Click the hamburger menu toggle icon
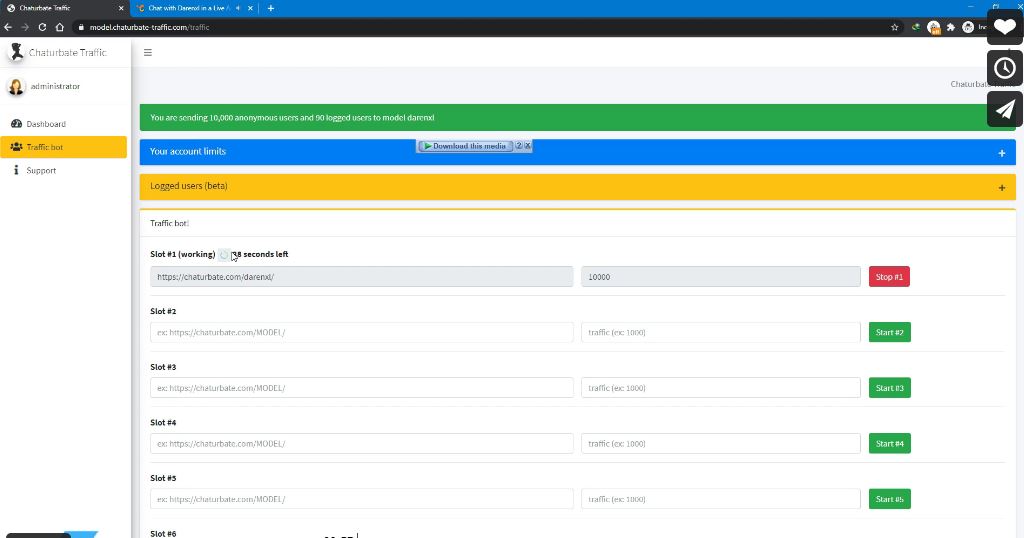Image resolution: width=1024 pixels, height=538 pixels. coord(148,52)
